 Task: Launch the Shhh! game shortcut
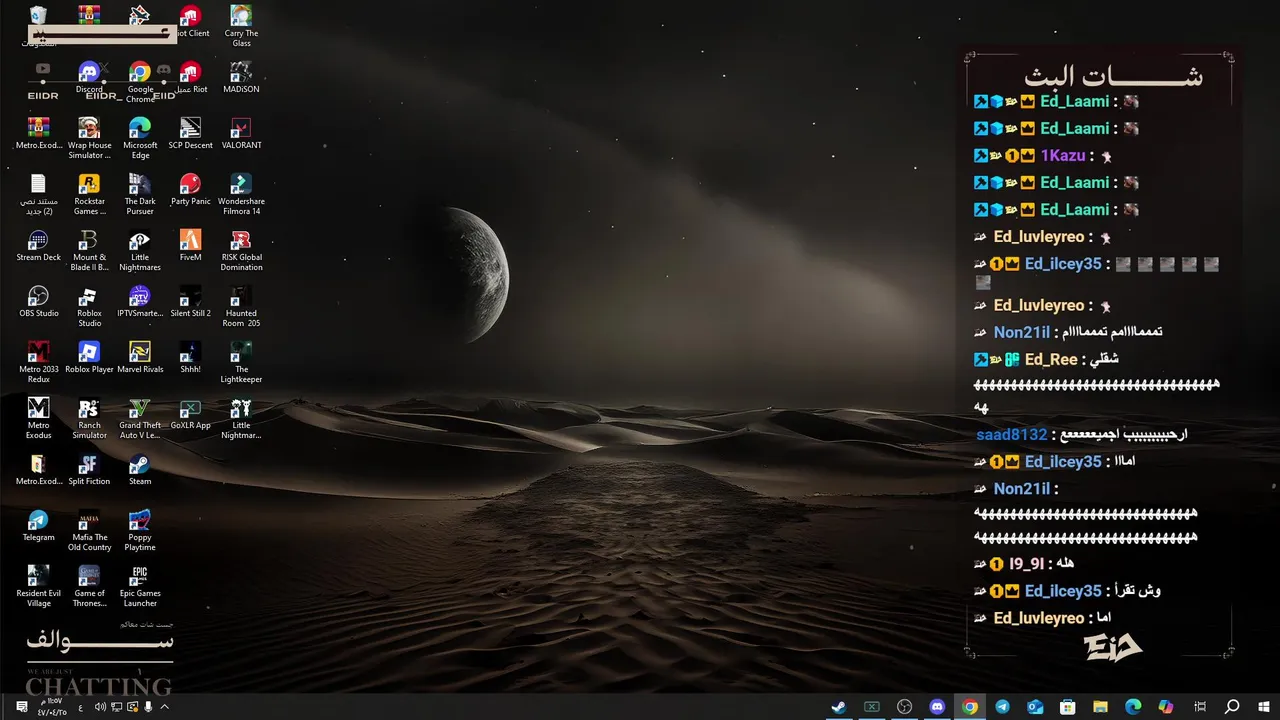click(x=190, y=357)
